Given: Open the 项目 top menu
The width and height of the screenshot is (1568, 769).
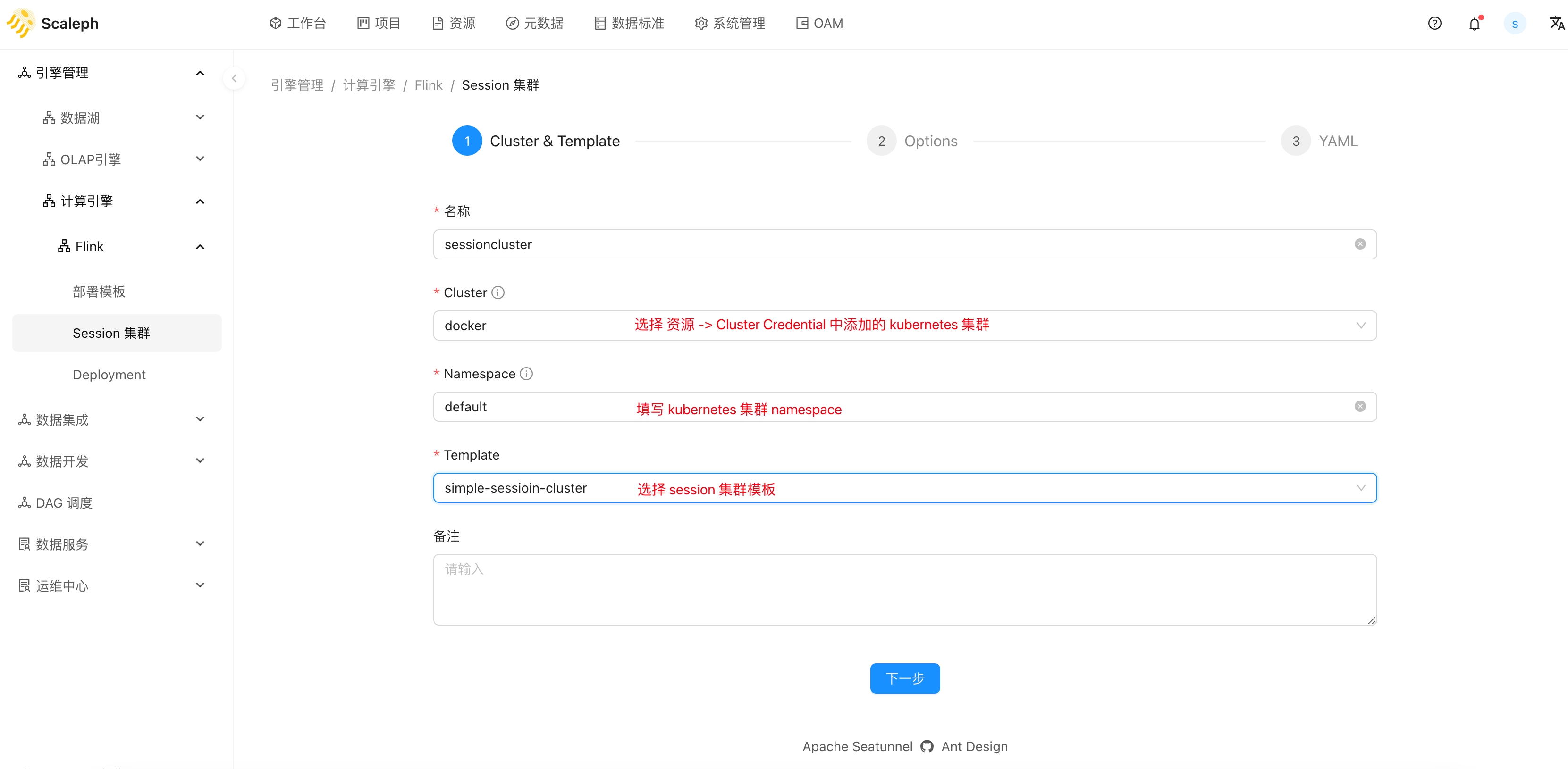Looking at the screenshot, I should click(x=379, y=24).
